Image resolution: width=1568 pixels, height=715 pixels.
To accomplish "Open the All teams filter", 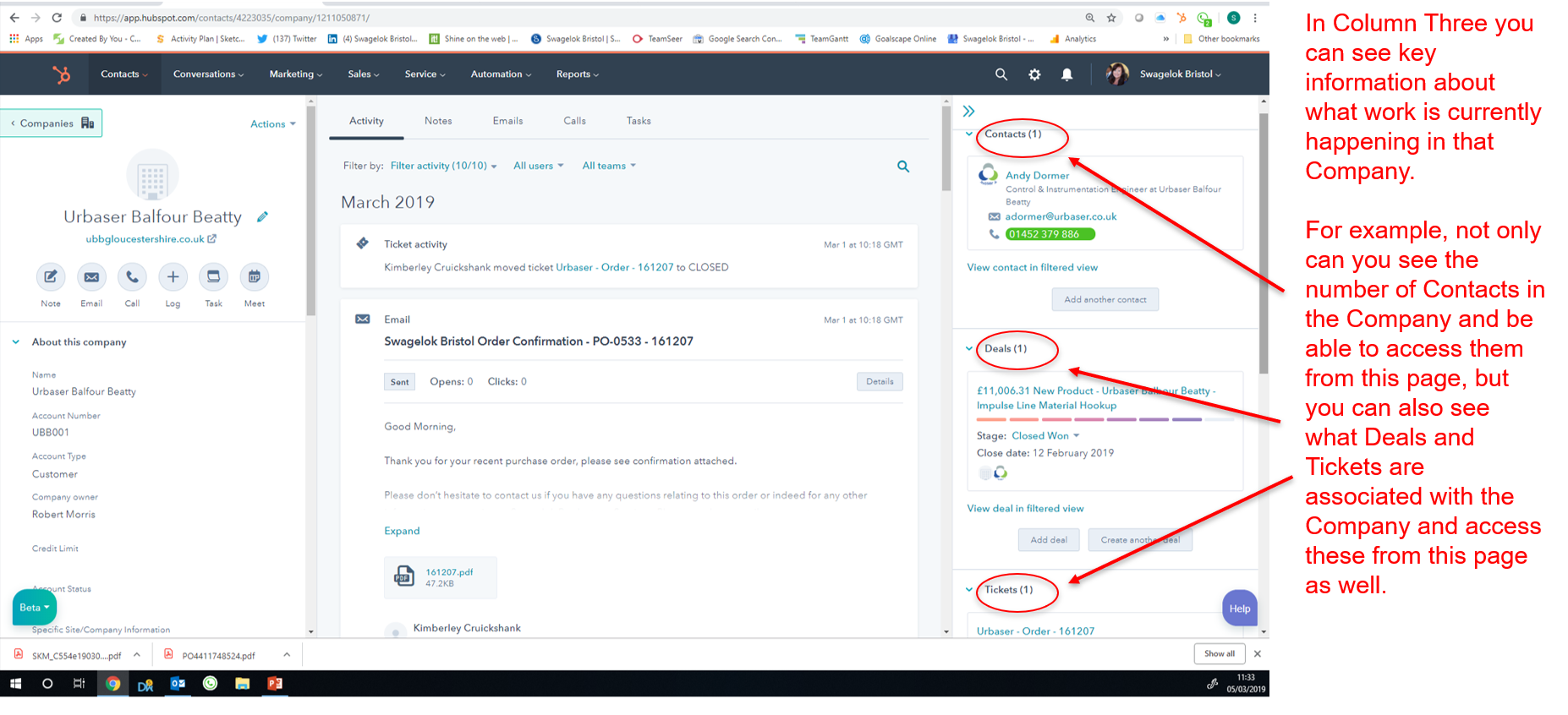I will [609, 166].
